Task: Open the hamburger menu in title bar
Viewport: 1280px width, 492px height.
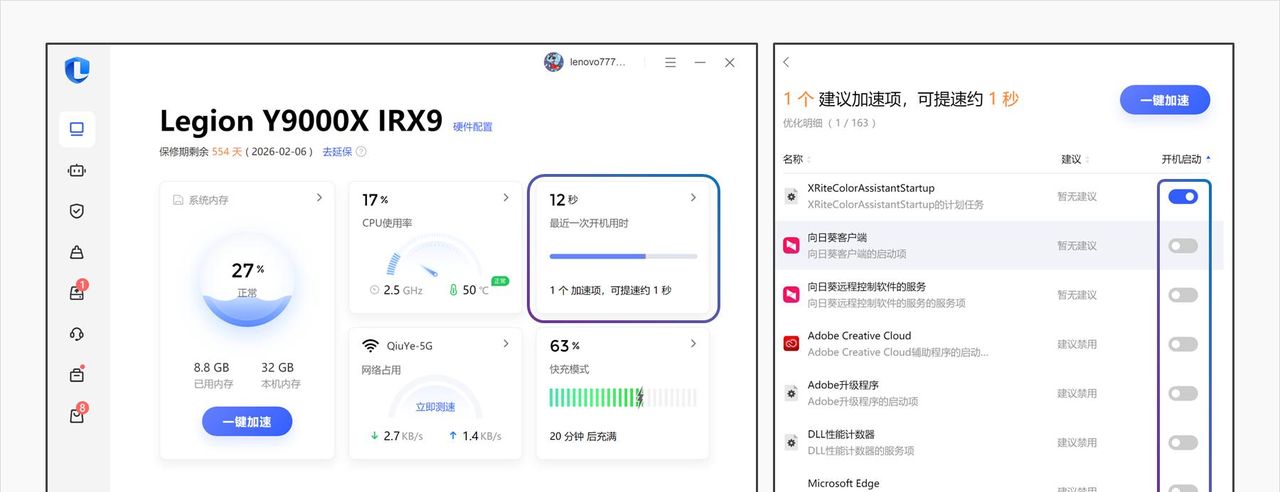Action: click(670, 62)
